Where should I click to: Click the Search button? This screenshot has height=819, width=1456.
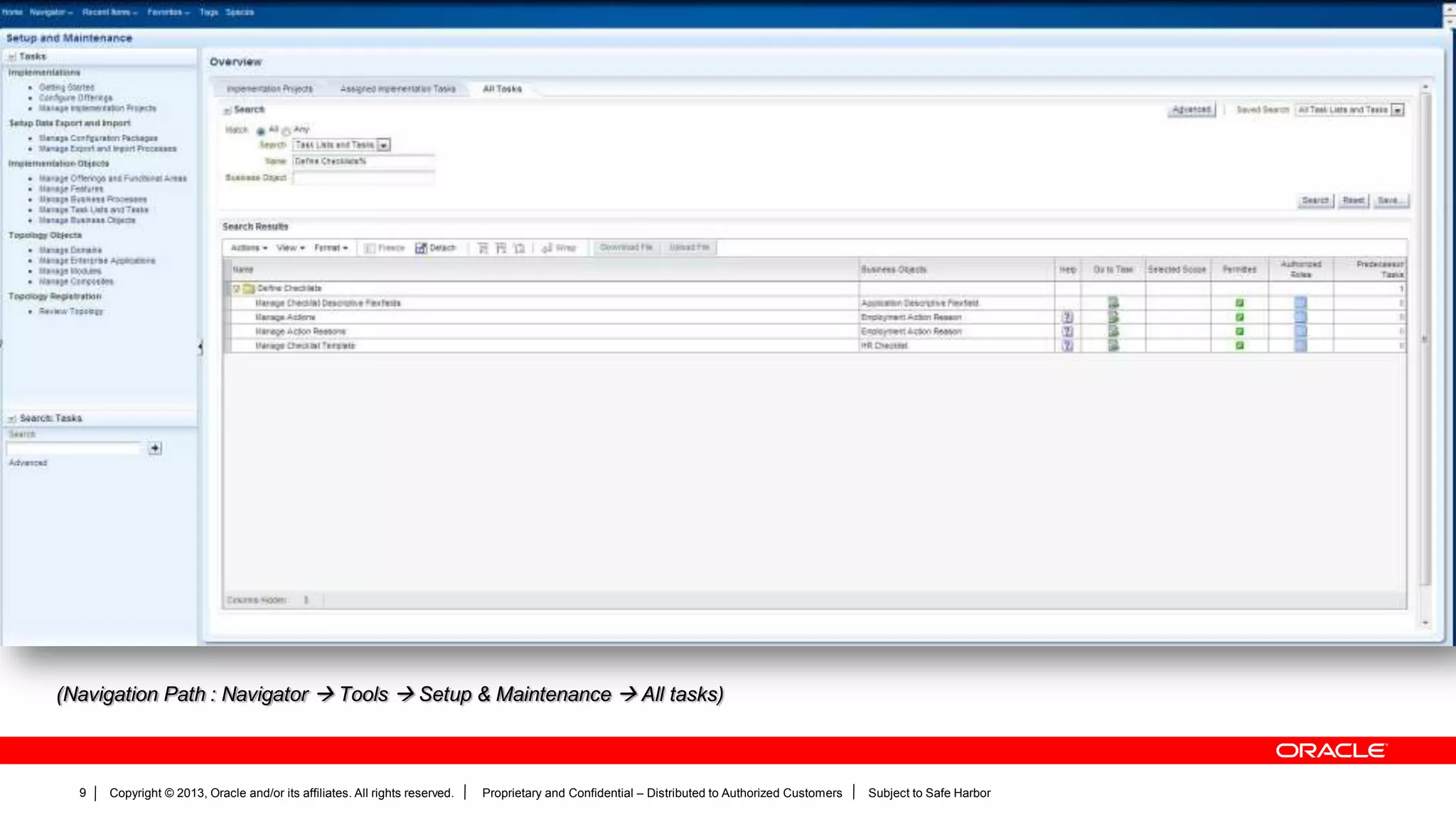tap(1315, 200)
